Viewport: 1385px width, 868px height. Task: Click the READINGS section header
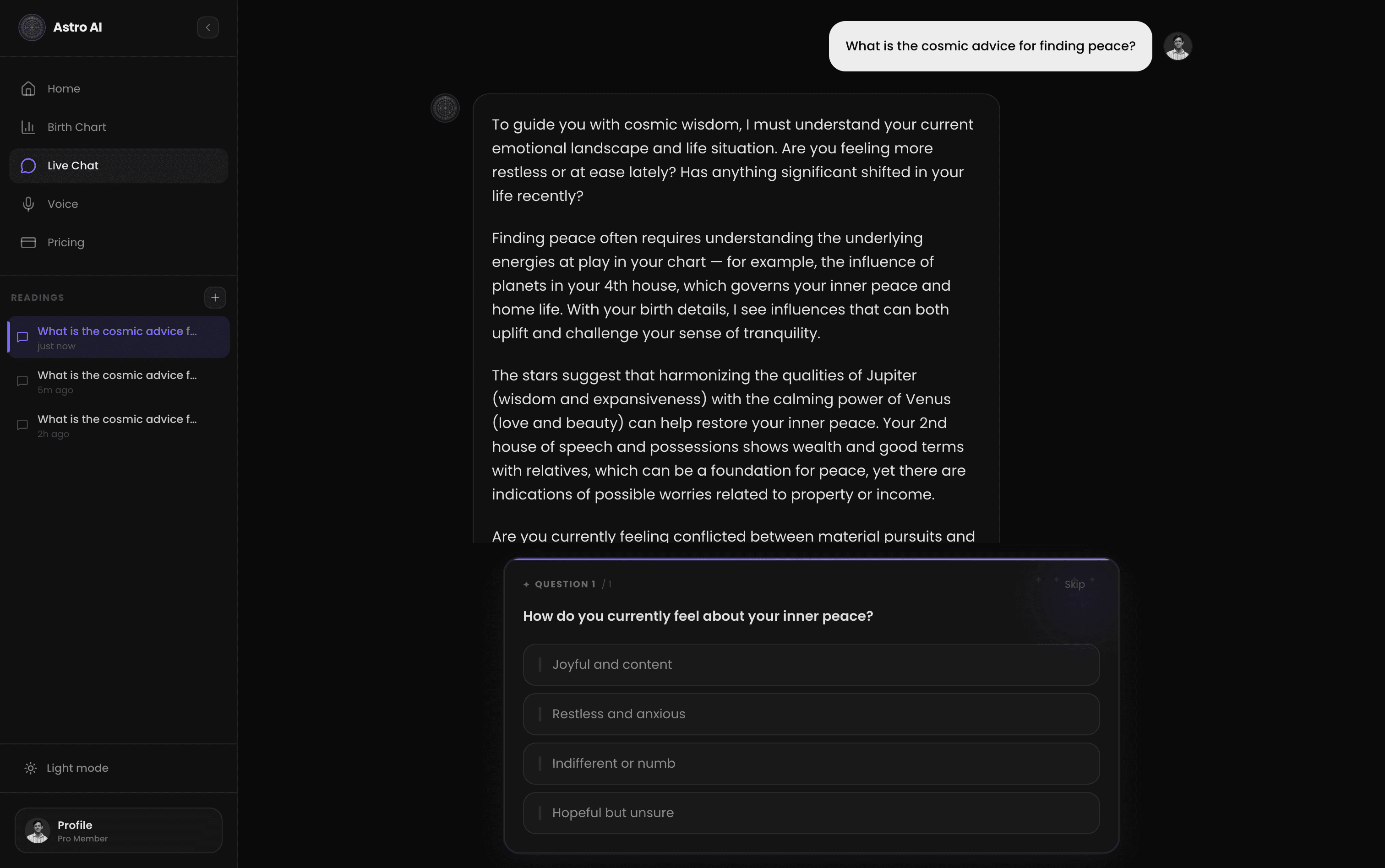coord(37,298)
